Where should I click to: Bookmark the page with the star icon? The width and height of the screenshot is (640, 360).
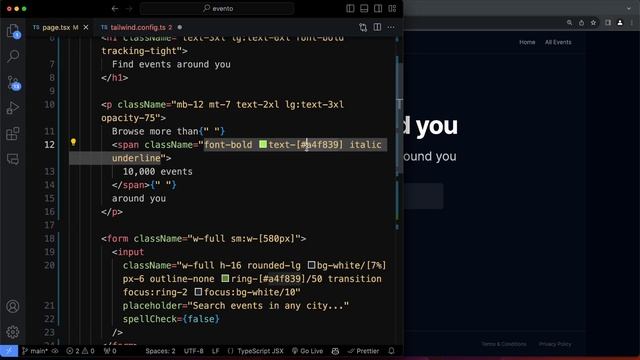coord(593,23)
